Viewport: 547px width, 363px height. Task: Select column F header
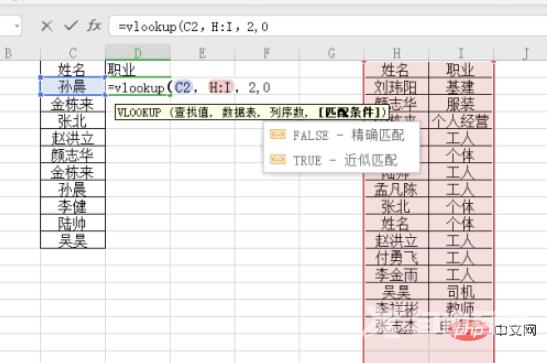[267, 53]
